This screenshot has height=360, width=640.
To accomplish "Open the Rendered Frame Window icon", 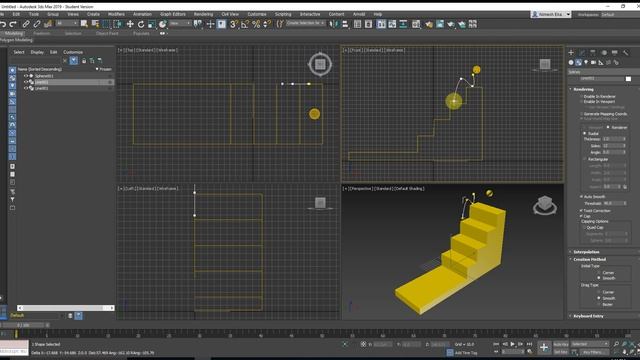I will (440, 24).
